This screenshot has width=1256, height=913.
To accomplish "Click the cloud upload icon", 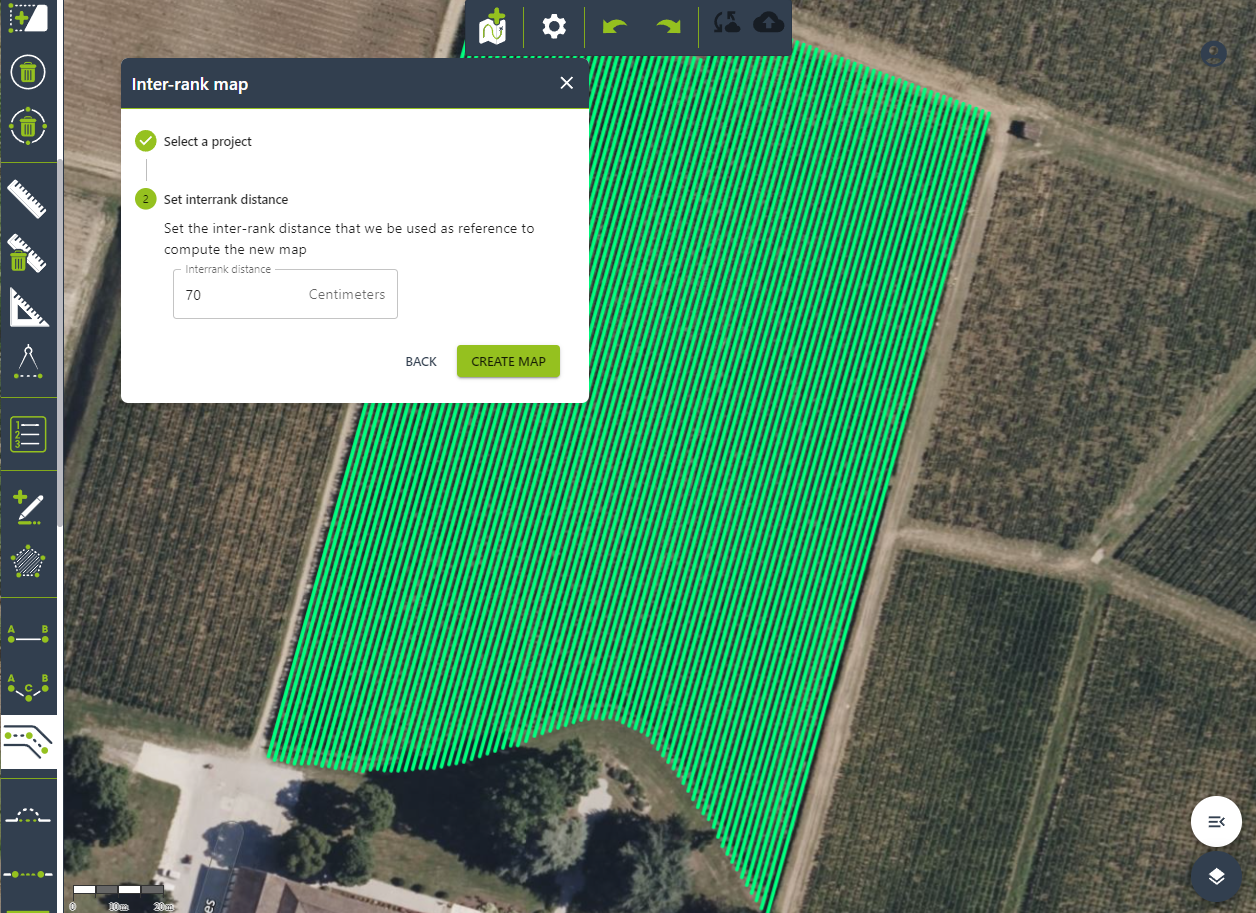I will (x=768, y=24).
